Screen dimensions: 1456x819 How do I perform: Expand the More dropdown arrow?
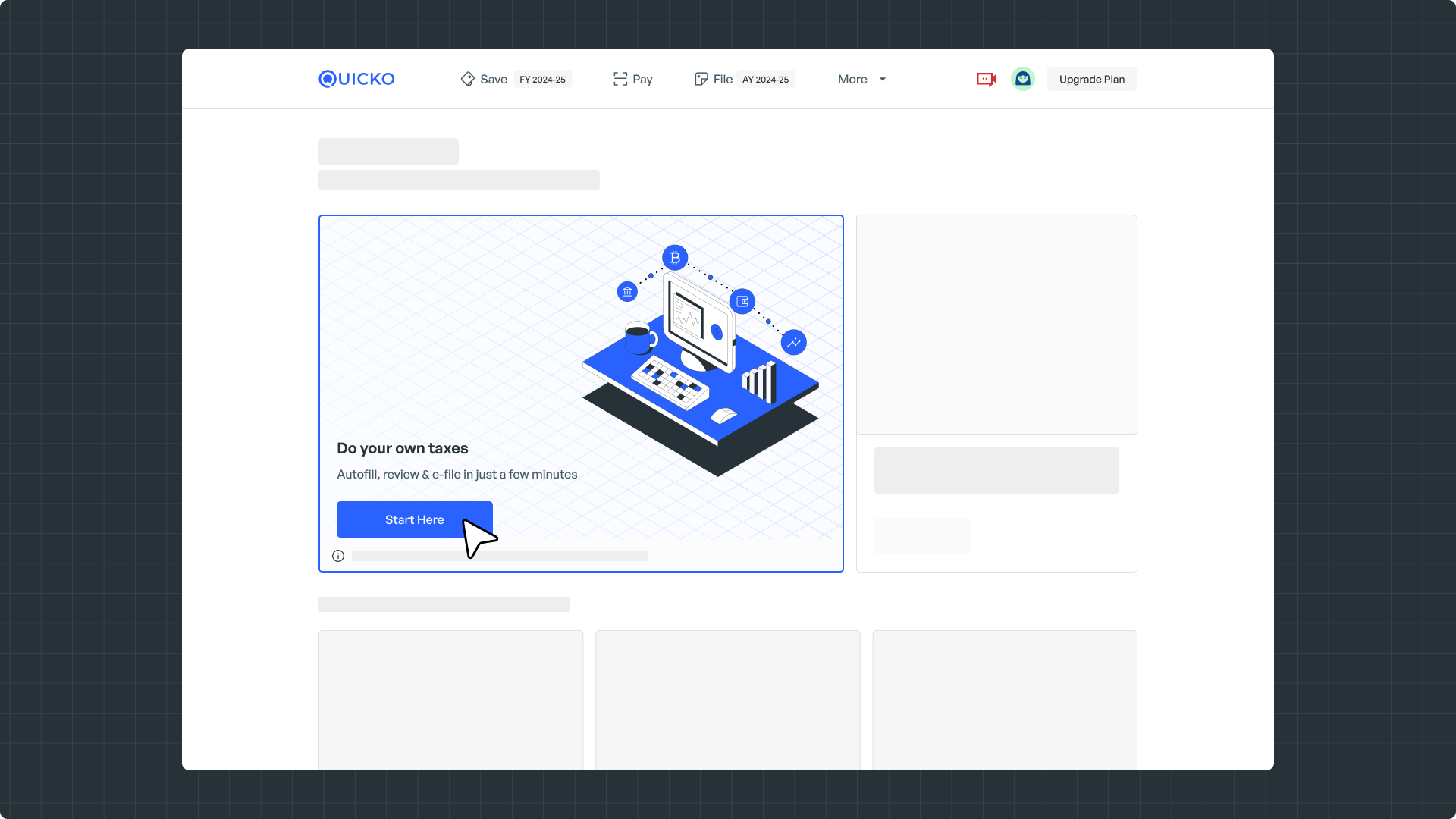[883, 79]
